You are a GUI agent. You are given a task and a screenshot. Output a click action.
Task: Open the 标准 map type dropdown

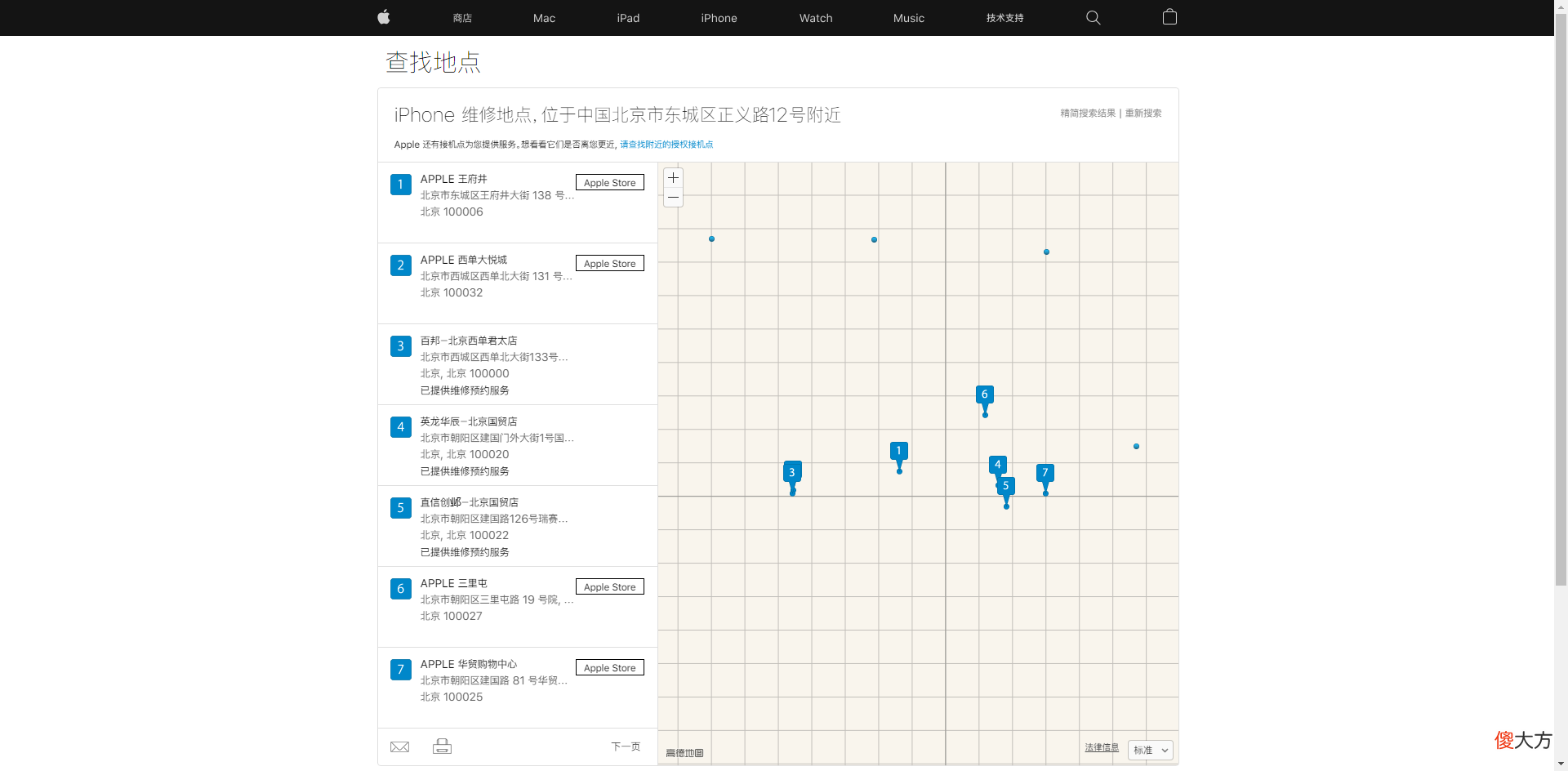[x=1151, y=750]
